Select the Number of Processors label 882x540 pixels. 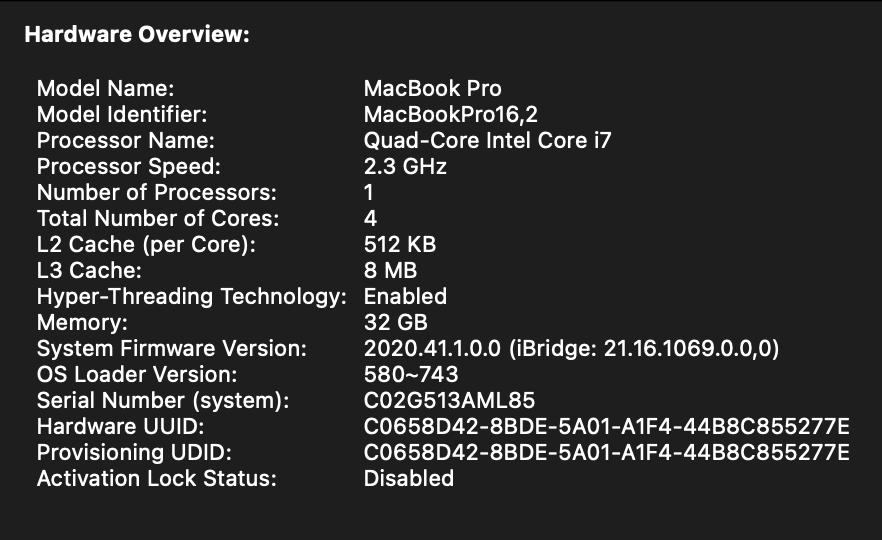[x=157, y=192]
